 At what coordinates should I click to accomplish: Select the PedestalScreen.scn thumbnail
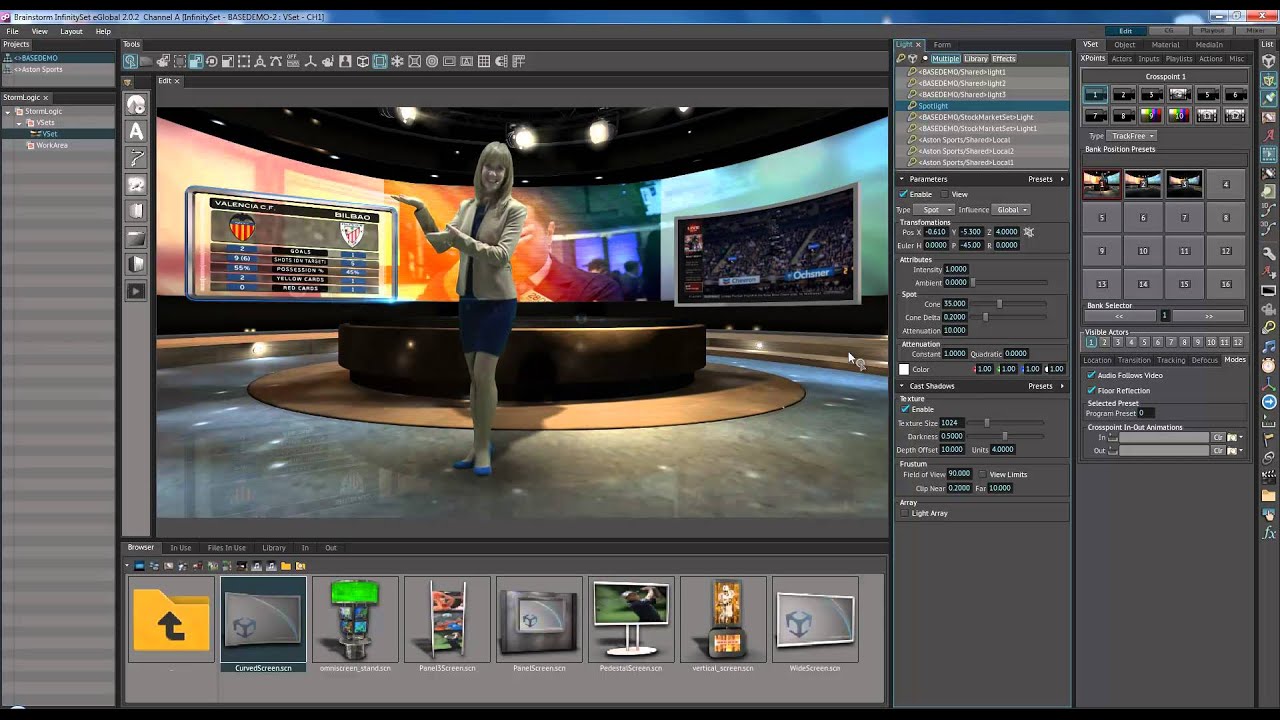coord(630,619)
